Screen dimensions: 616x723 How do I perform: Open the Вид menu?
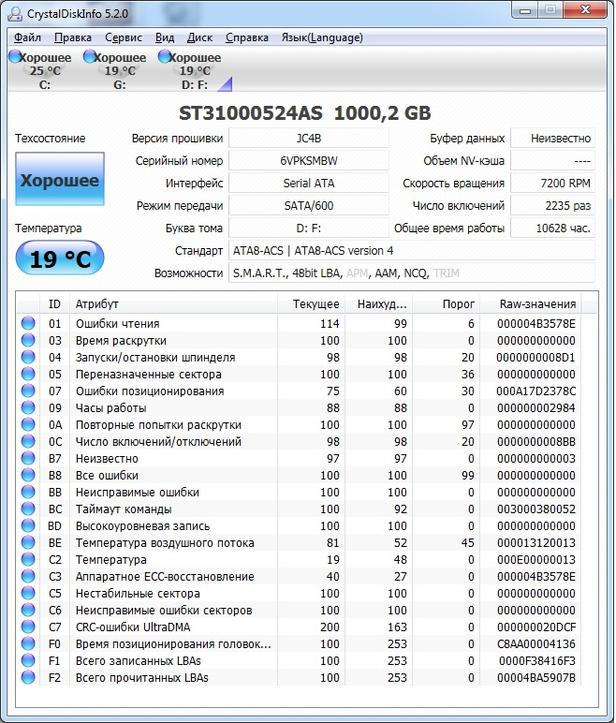[165, 37]
